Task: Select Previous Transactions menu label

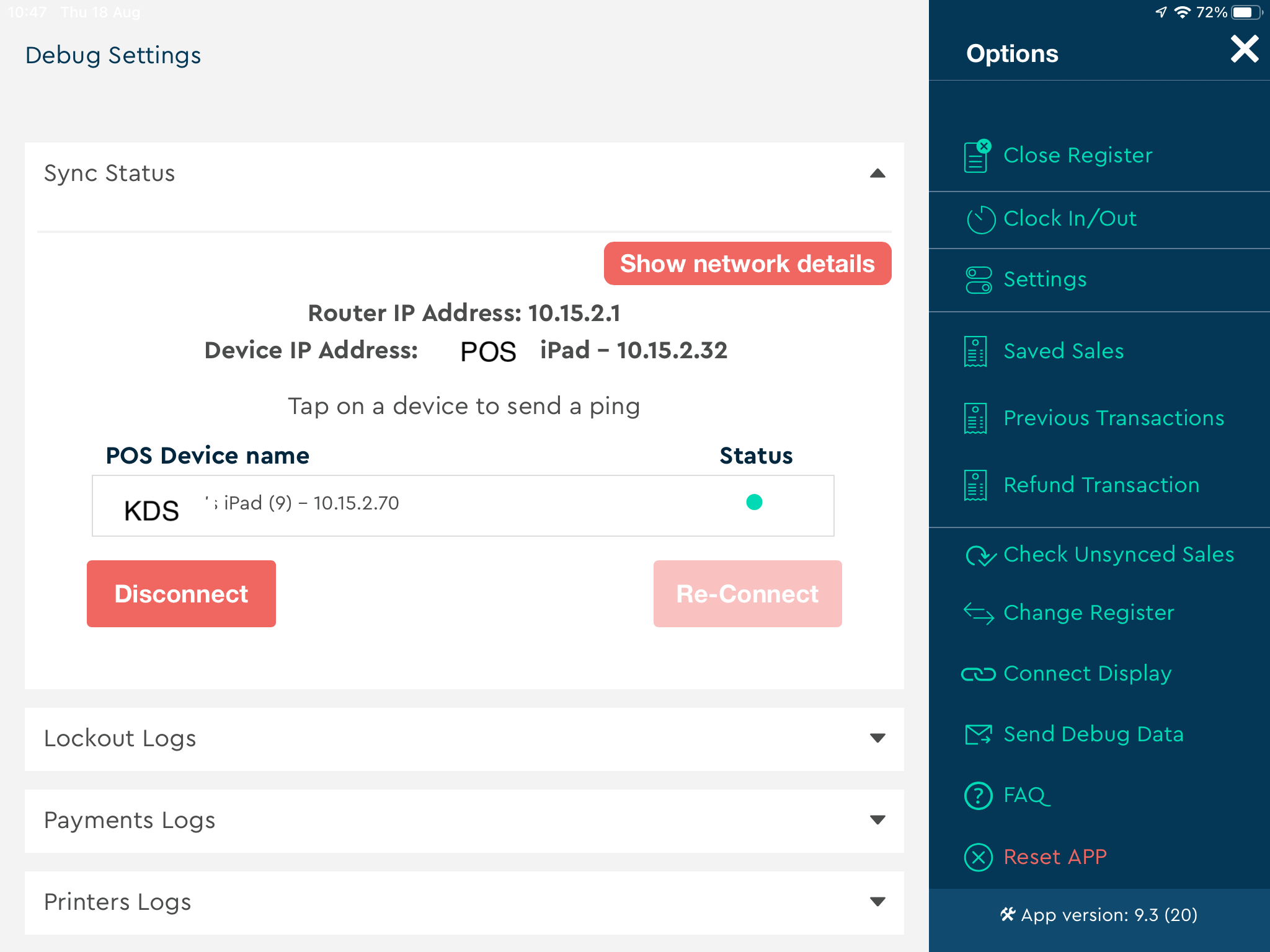Action: point(1114,418)
